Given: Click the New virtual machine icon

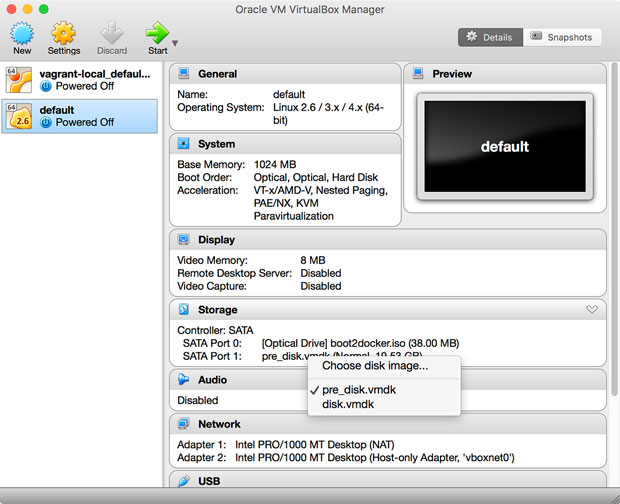Looking at the screenshot, I should click(x=22, y=34).
